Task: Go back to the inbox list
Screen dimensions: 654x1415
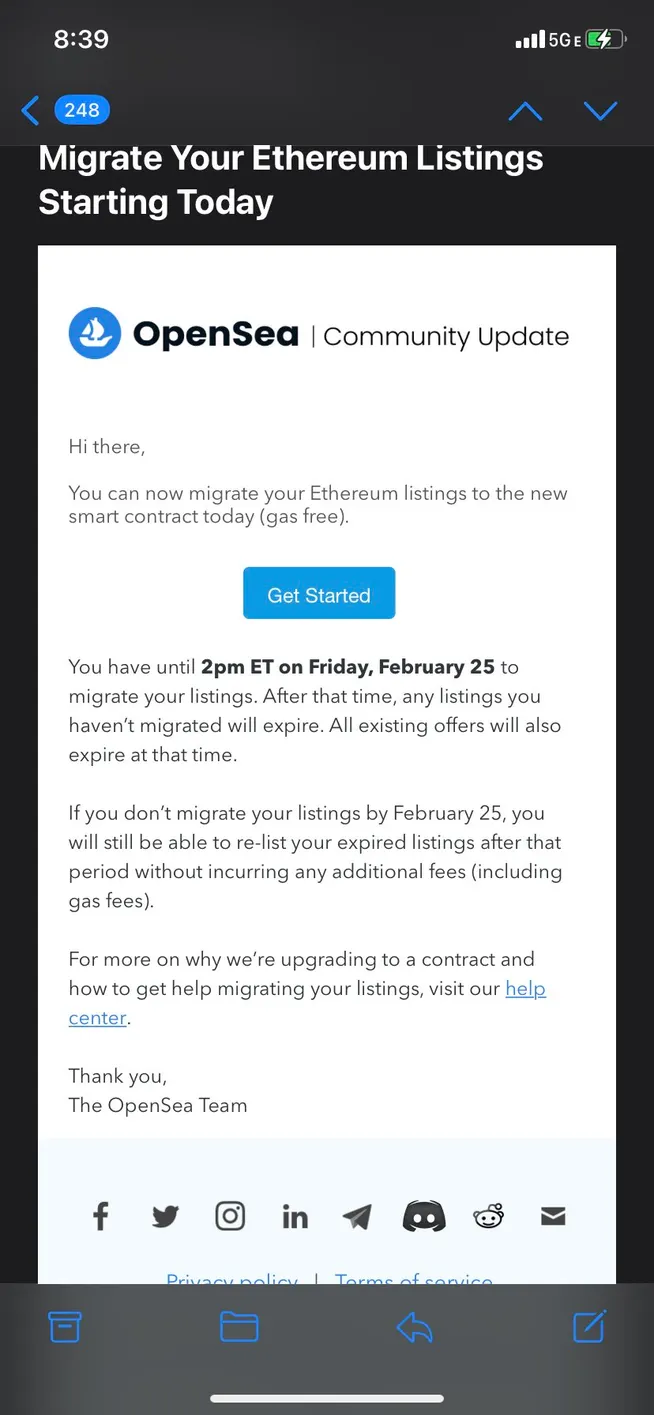Action: 30,111
